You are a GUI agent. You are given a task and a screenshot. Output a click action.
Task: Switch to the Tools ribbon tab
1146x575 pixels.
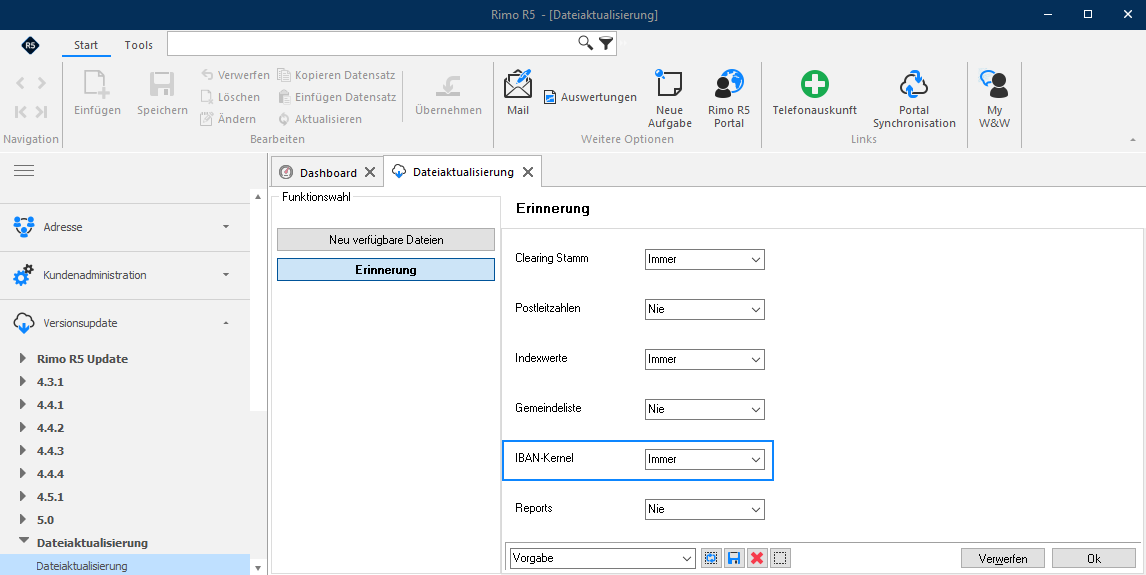(138, 45)
